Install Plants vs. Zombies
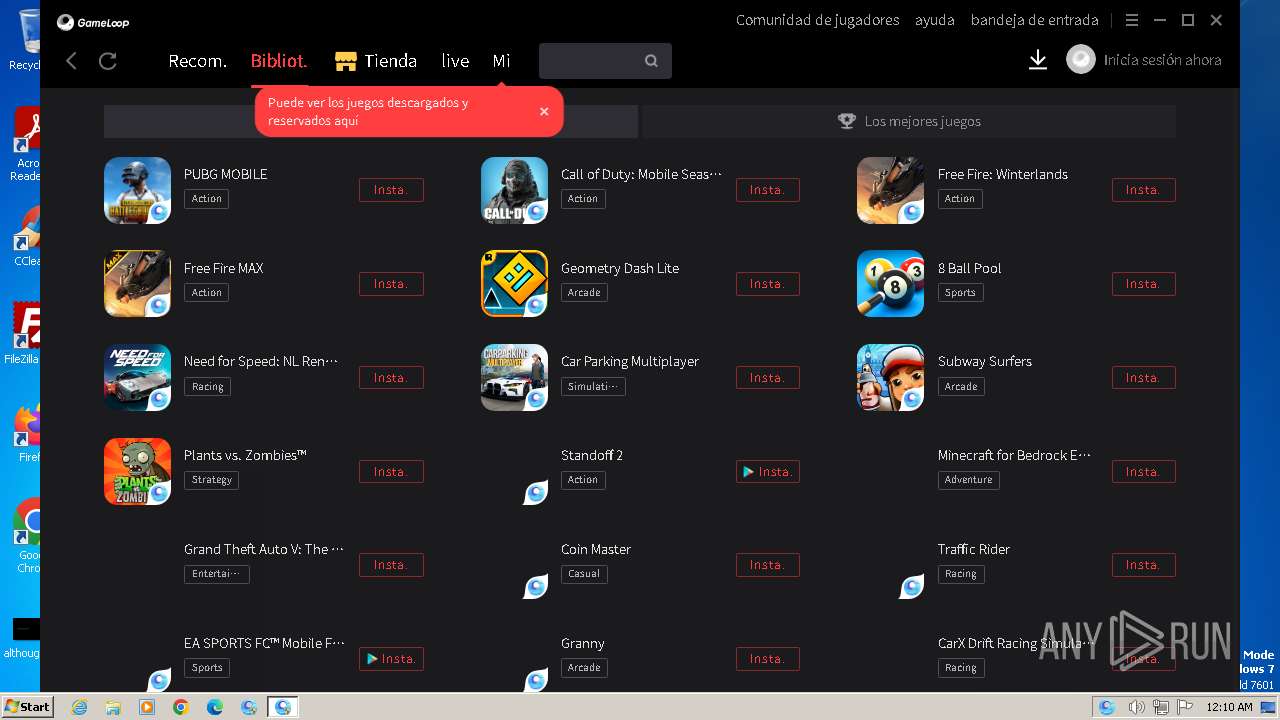Image resolution: width=1280 pixels, height=720 pixels. coord(391,472)
